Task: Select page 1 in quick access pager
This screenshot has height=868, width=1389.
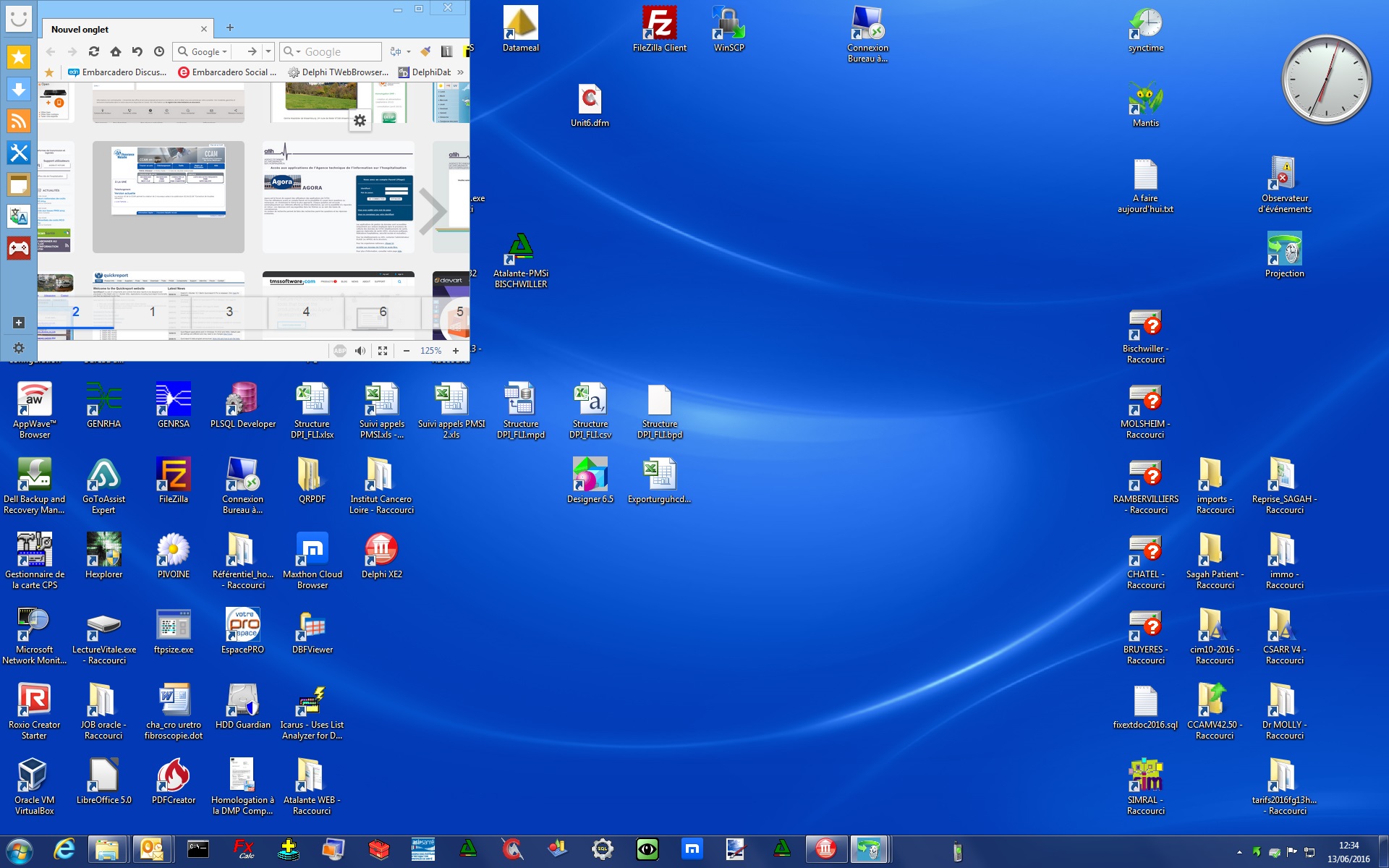Action: 152,312
